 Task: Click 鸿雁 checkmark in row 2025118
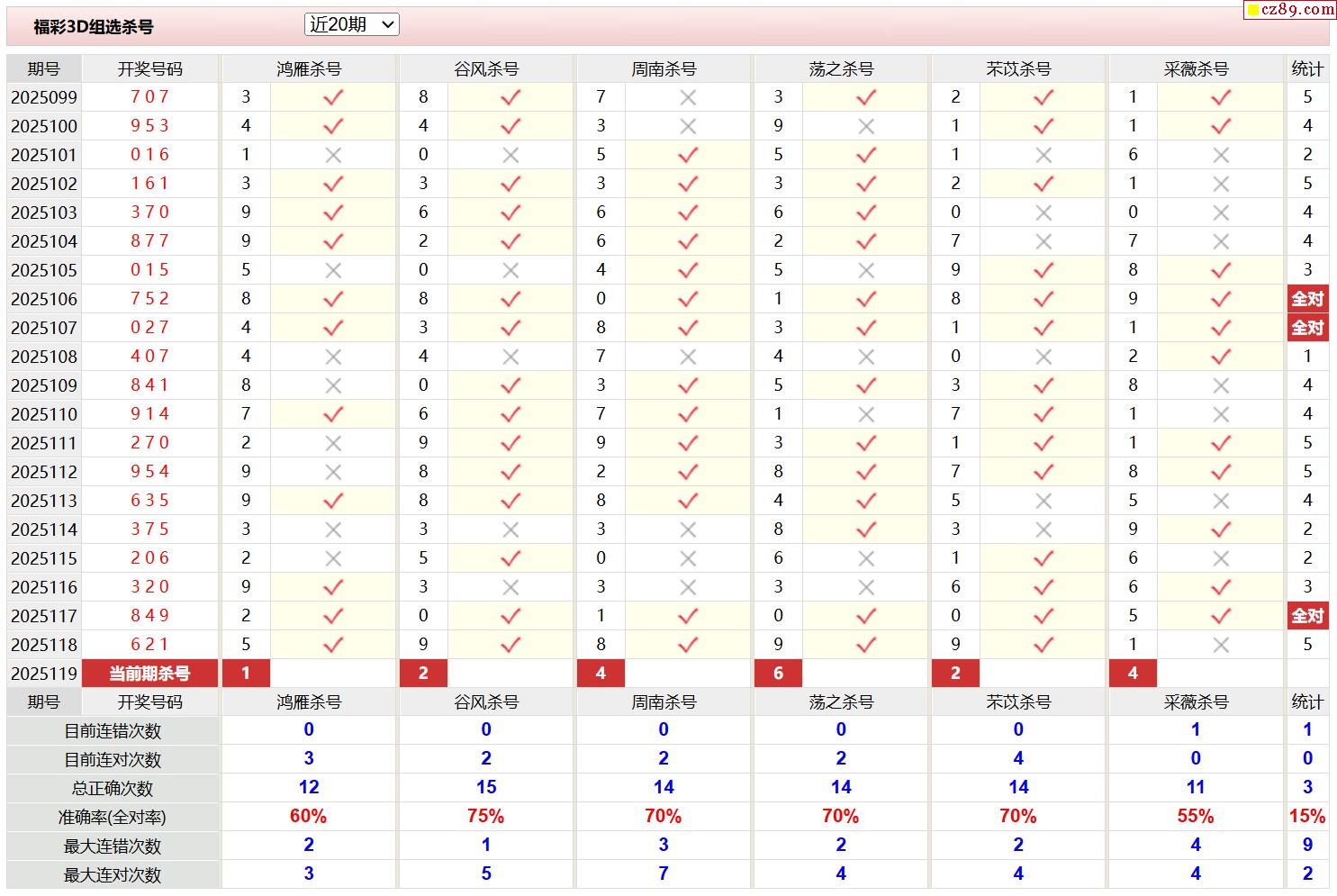(x=333, y=645)
